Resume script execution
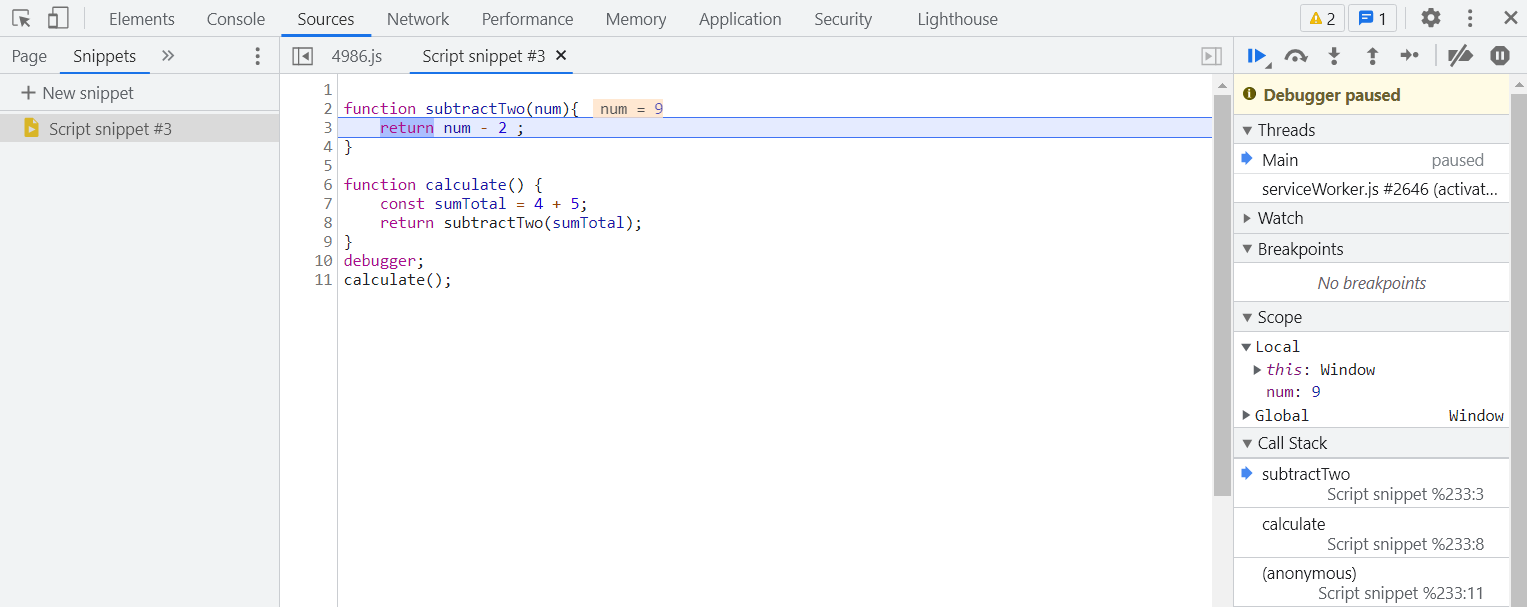The image size is (1527, 607). [x=1258, y=56]
